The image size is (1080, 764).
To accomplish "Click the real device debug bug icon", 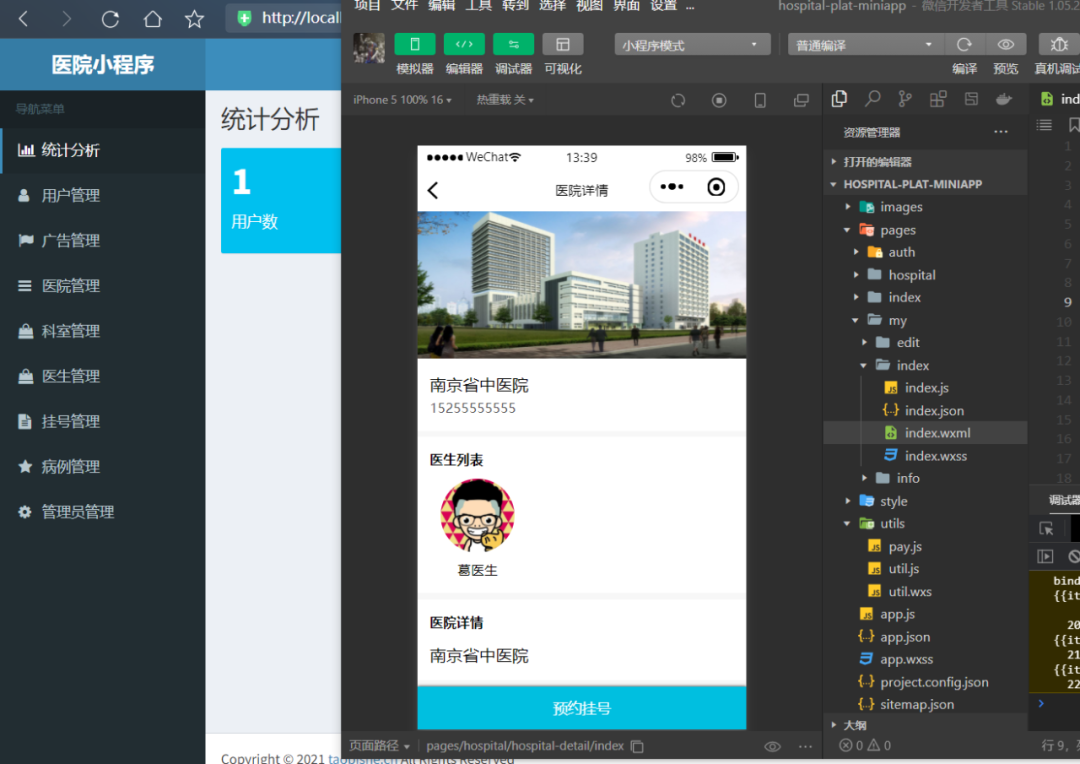I will (x=1059, y=45).
